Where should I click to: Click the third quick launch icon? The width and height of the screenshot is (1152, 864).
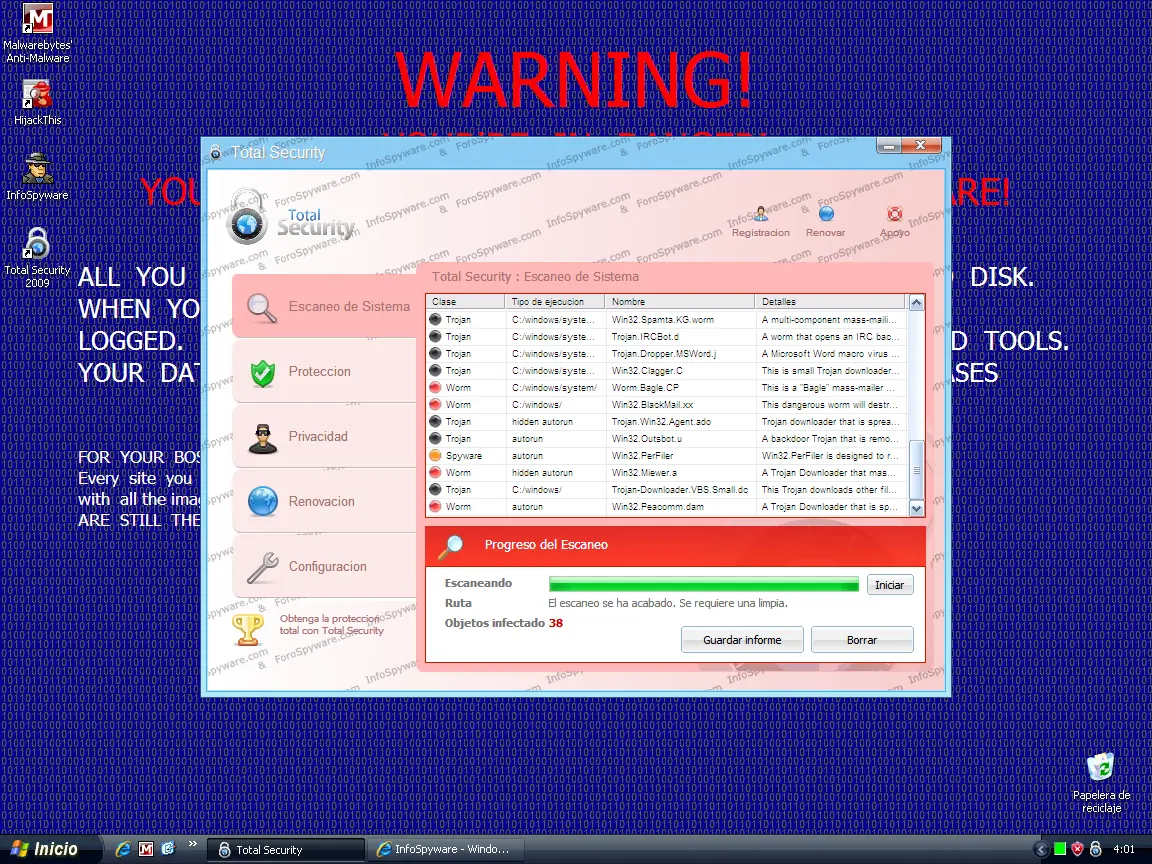click(168, 849)
